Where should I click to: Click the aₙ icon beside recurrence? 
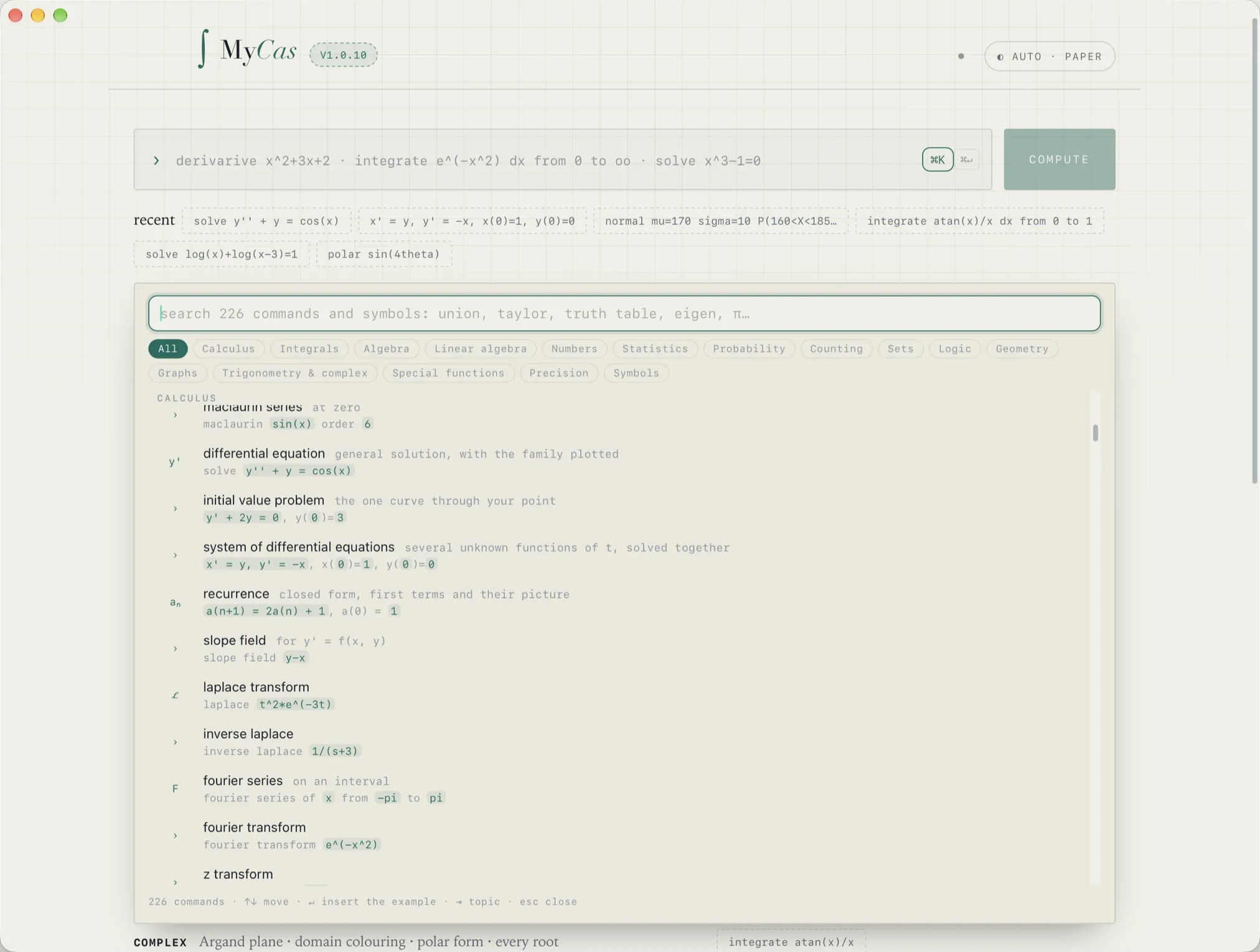coord(175,602)
